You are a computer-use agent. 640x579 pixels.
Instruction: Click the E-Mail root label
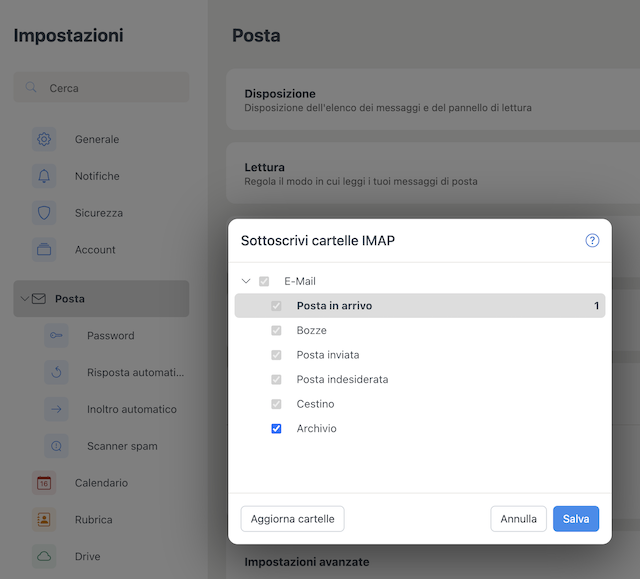click(x=300, y=281)
